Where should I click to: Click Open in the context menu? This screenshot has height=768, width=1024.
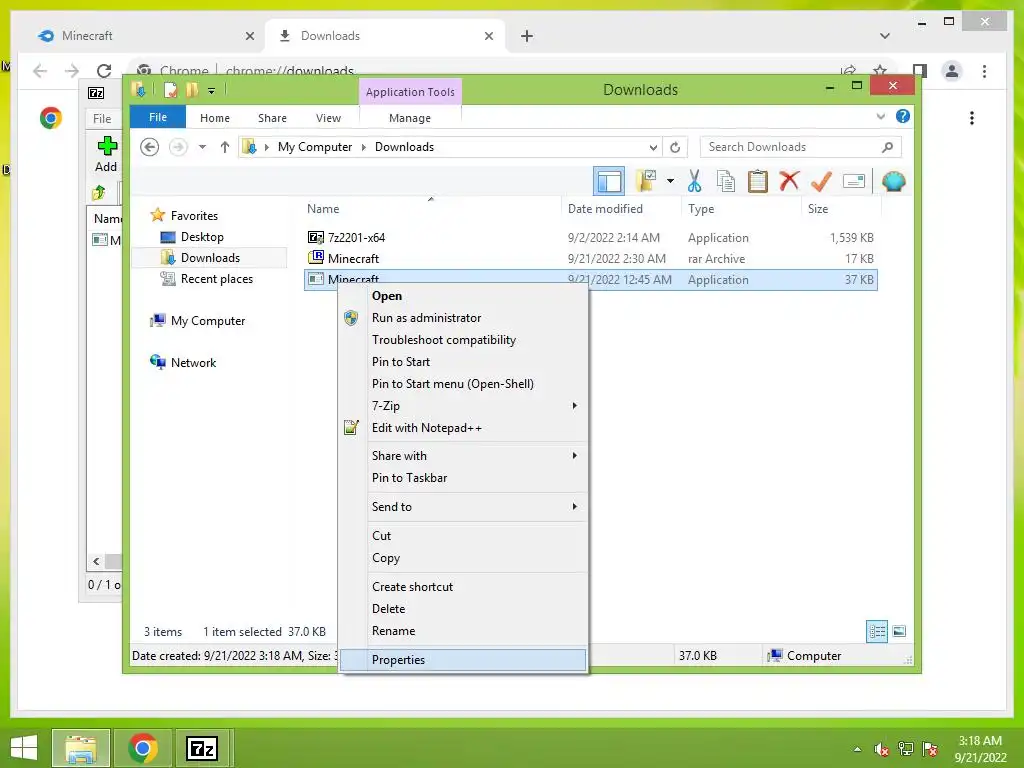[463, 296]
